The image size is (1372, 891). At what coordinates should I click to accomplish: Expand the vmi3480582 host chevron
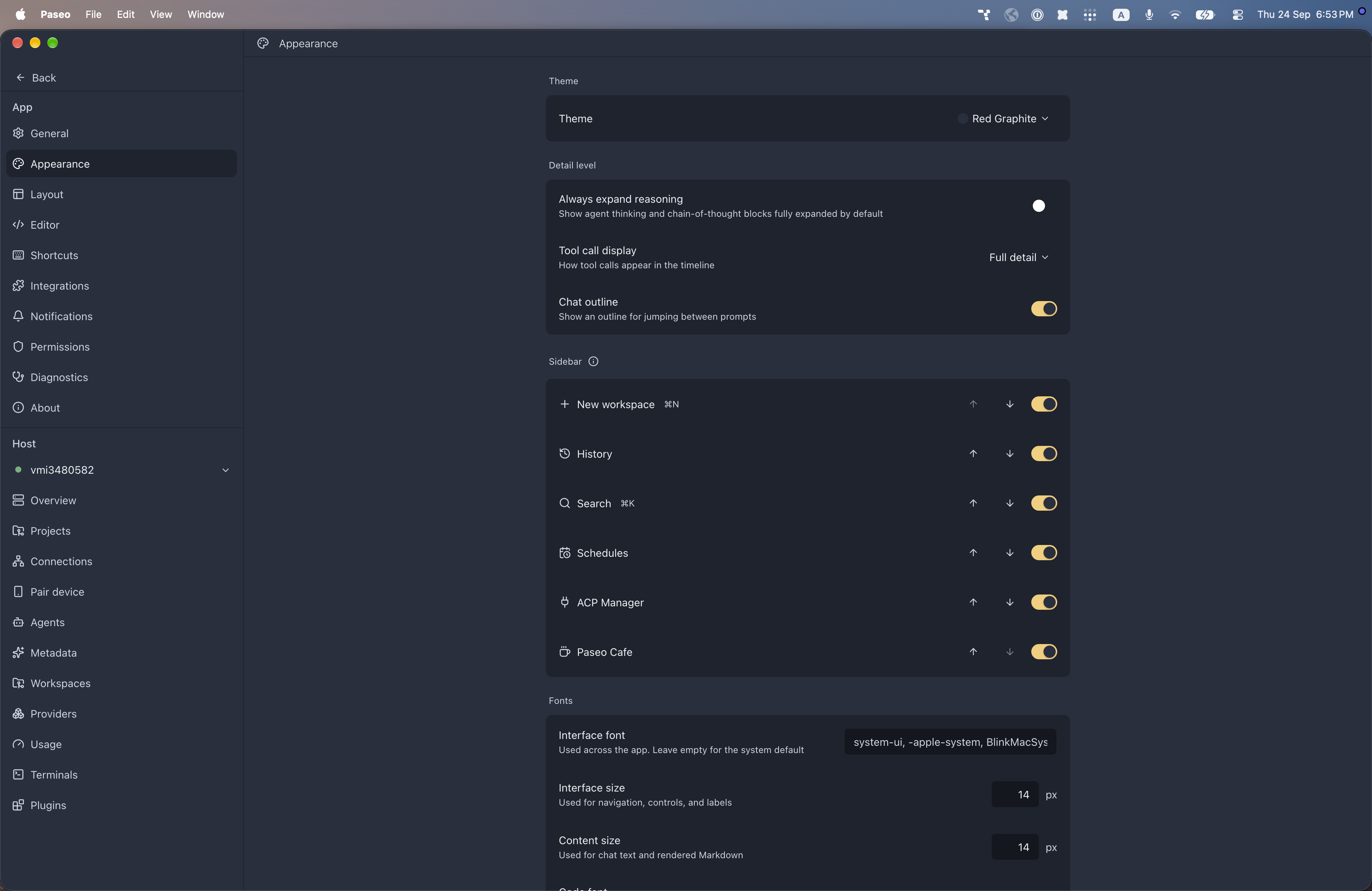point(225,470)
